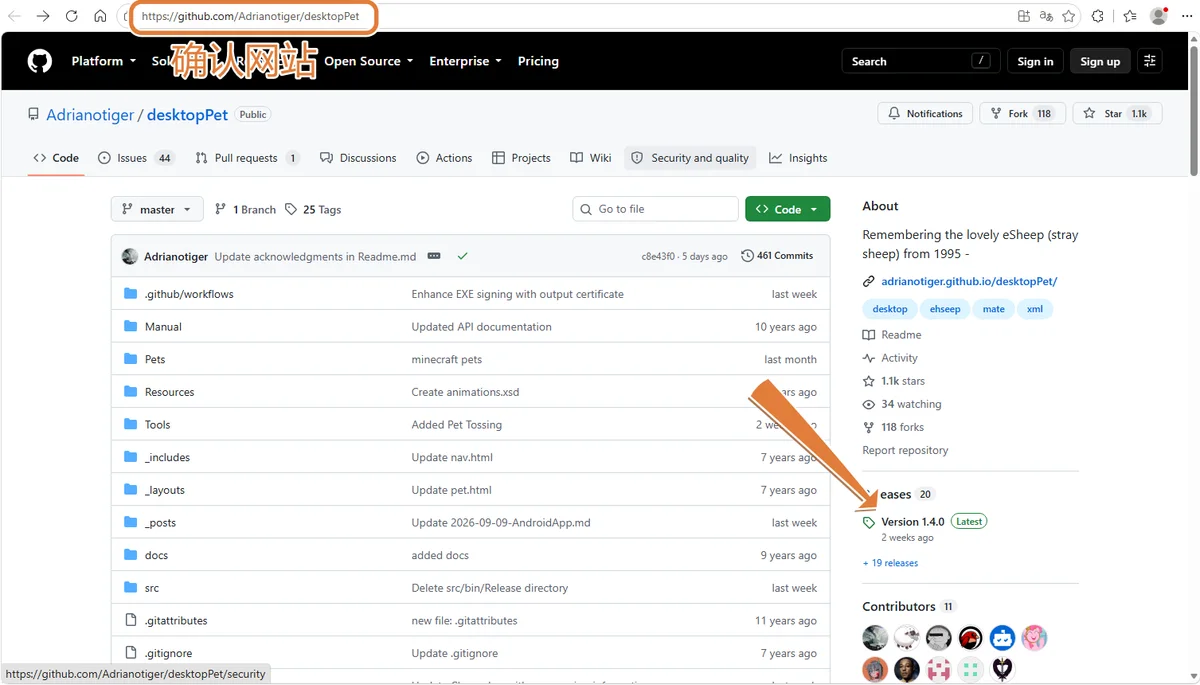Open browser profile avatar icon
The image size is (1200, 685).
(1159, 16)
